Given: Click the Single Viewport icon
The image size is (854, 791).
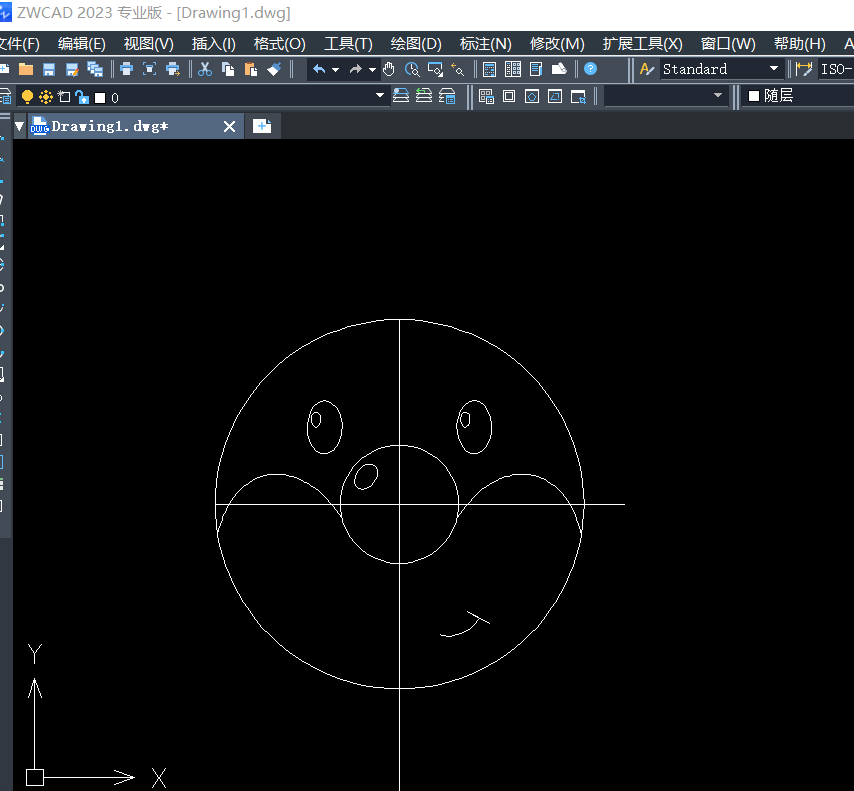Looking at the screenshot, I should tap(509, 96).
